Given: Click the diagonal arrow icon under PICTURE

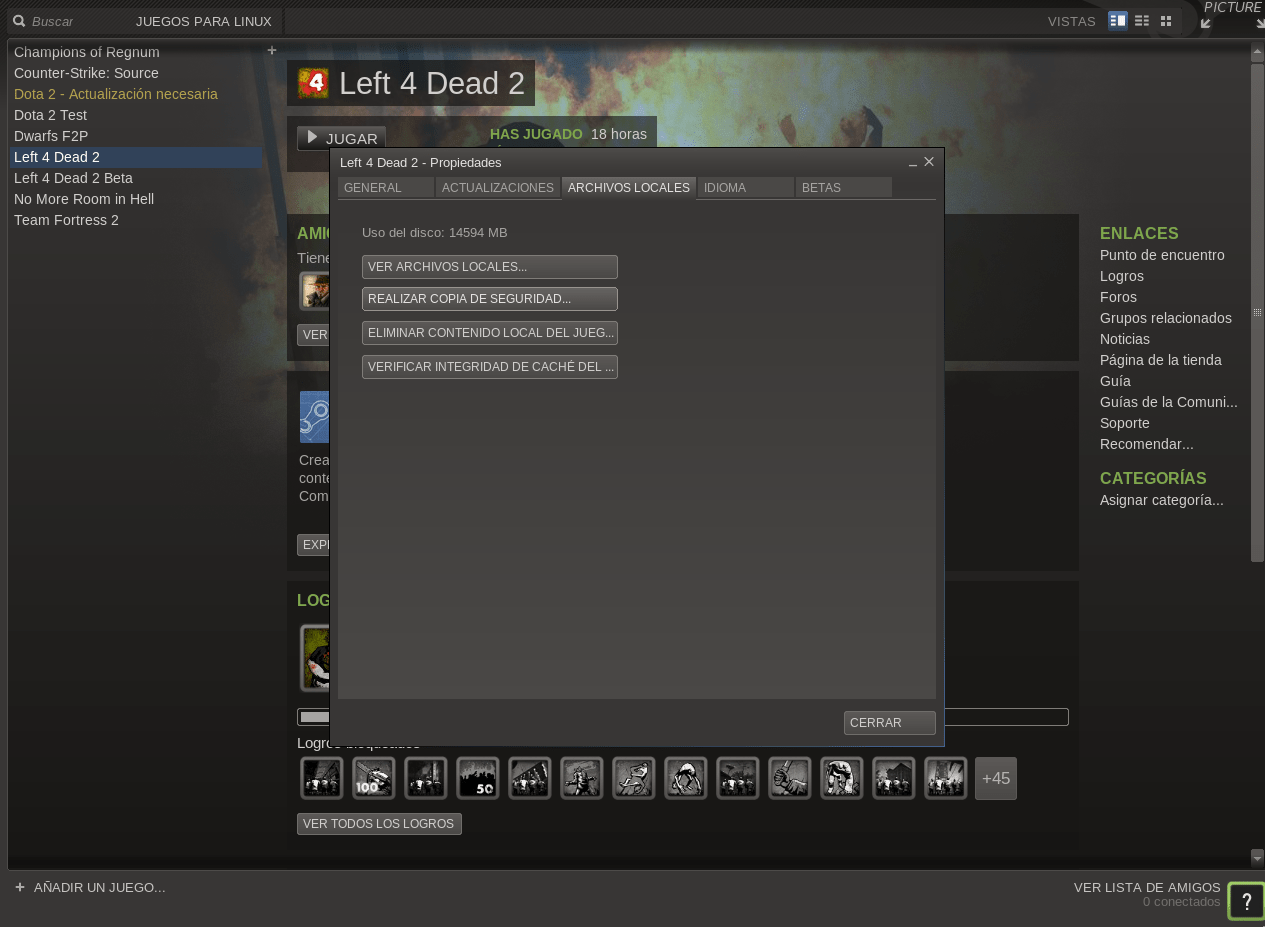Looking at the screenshot, I should point(1206,24).
